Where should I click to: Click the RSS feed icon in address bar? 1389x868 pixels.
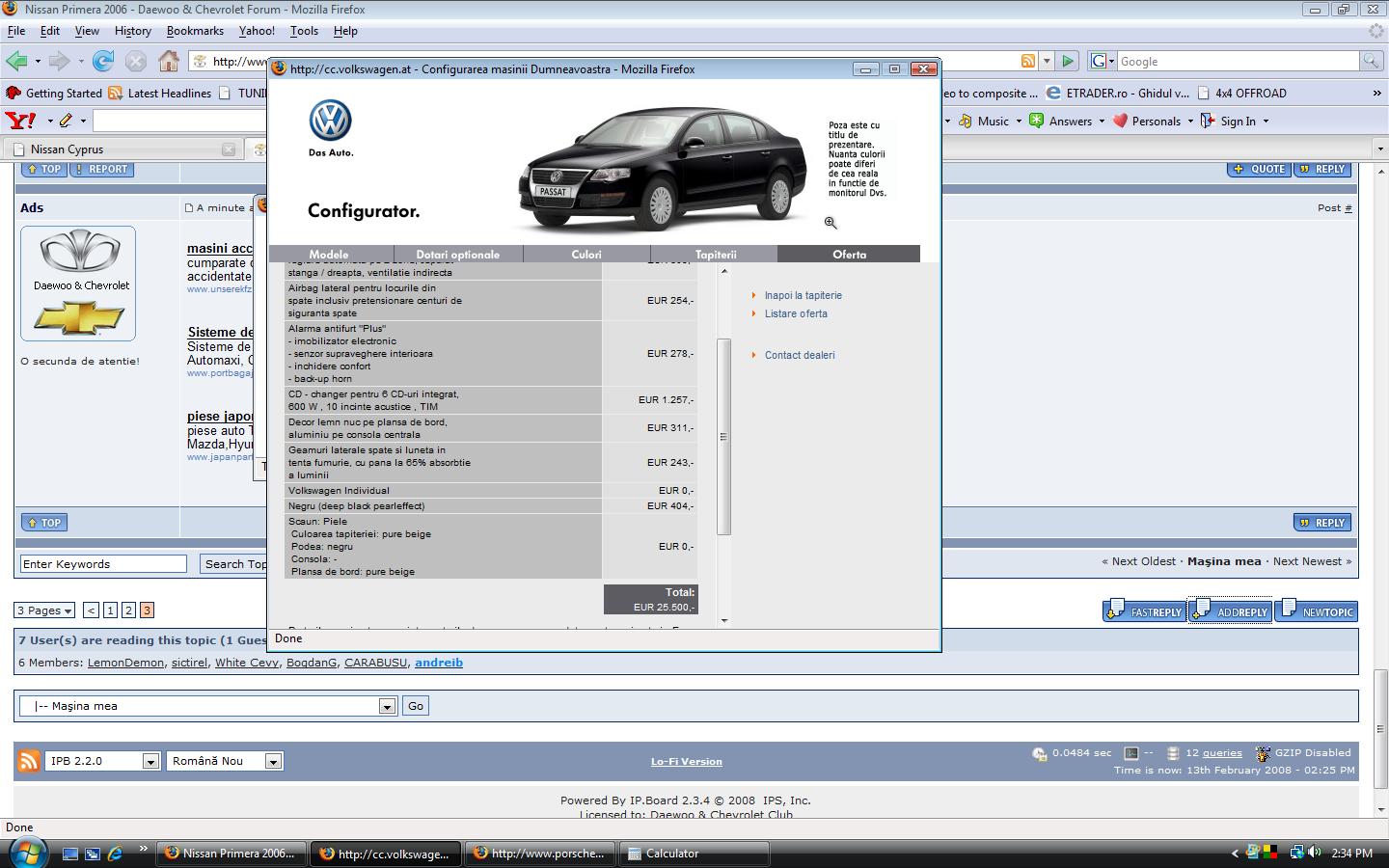(1028, 61)
